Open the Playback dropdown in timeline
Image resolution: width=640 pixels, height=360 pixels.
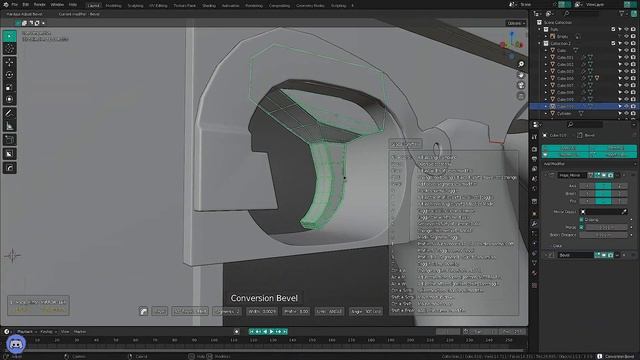[x=27, y=331]
